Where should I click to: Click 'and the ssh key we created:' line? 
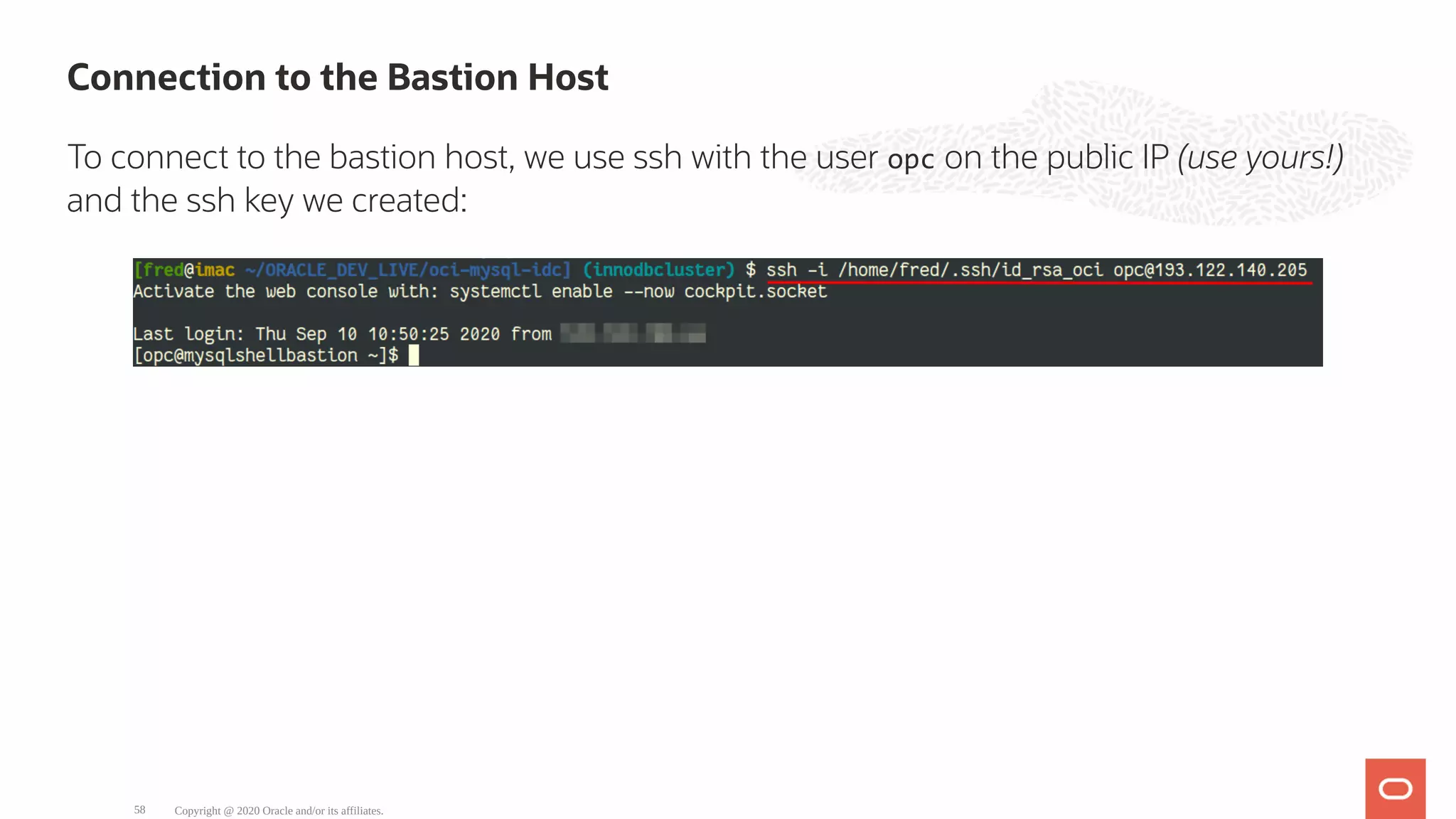(x=267, y=201)
